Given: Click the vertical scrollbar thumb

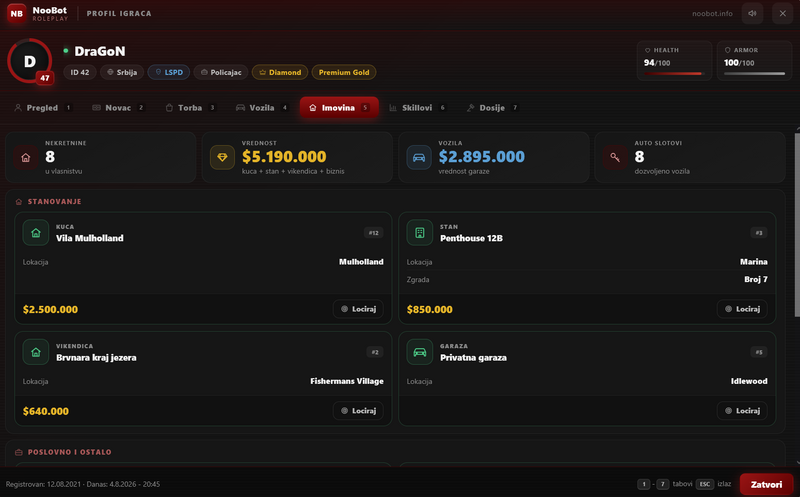Looking at the screenshot, I should [x=797, y=225].
